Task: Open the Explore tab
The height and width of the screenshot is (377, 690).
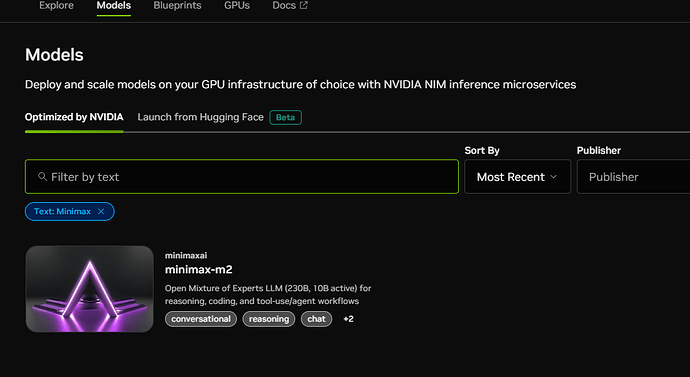Action: click(x=56, y=6)
